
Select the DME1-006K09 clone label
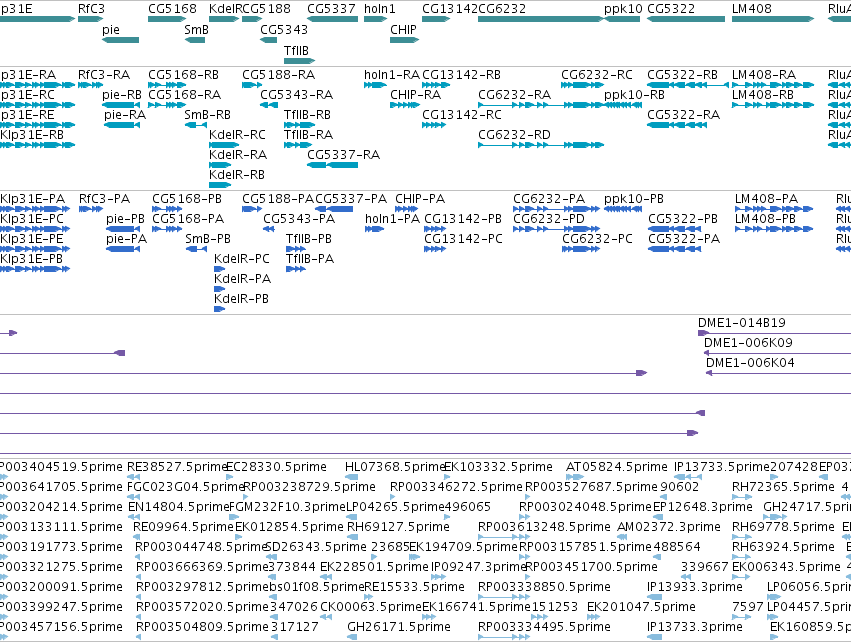pos(748,343)
